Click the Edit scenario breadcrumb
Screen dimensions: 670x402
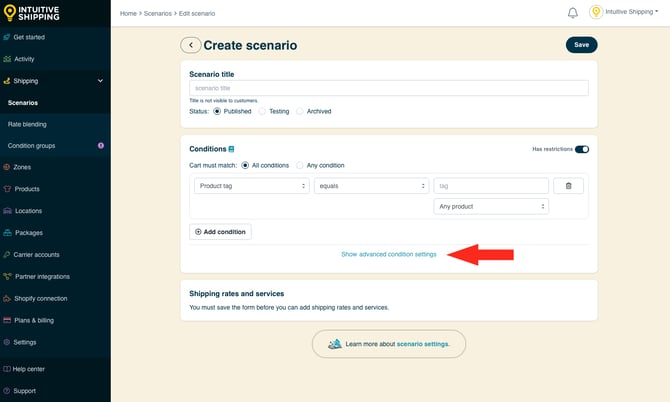tap(197, 14)
